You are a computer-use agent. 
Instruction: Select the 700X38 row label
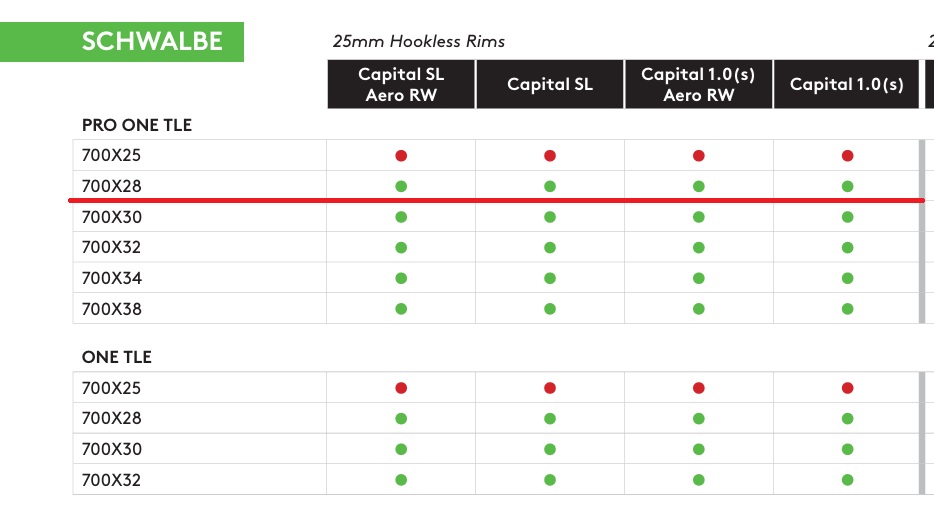(112, 309)
